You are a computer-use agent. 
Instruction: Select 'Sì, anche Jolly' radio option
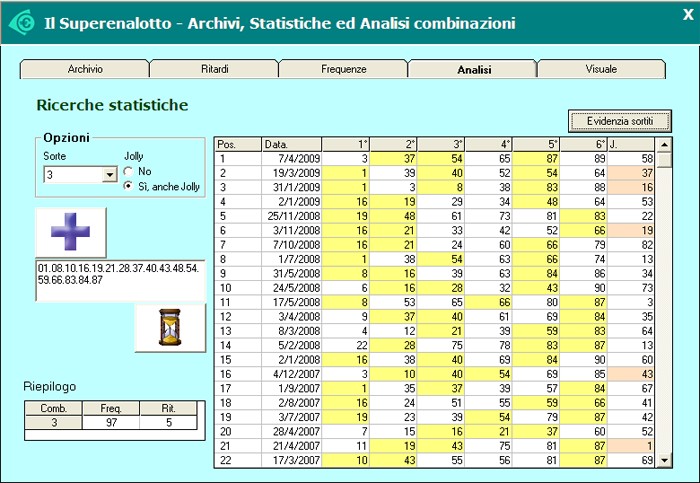[129, 186]
